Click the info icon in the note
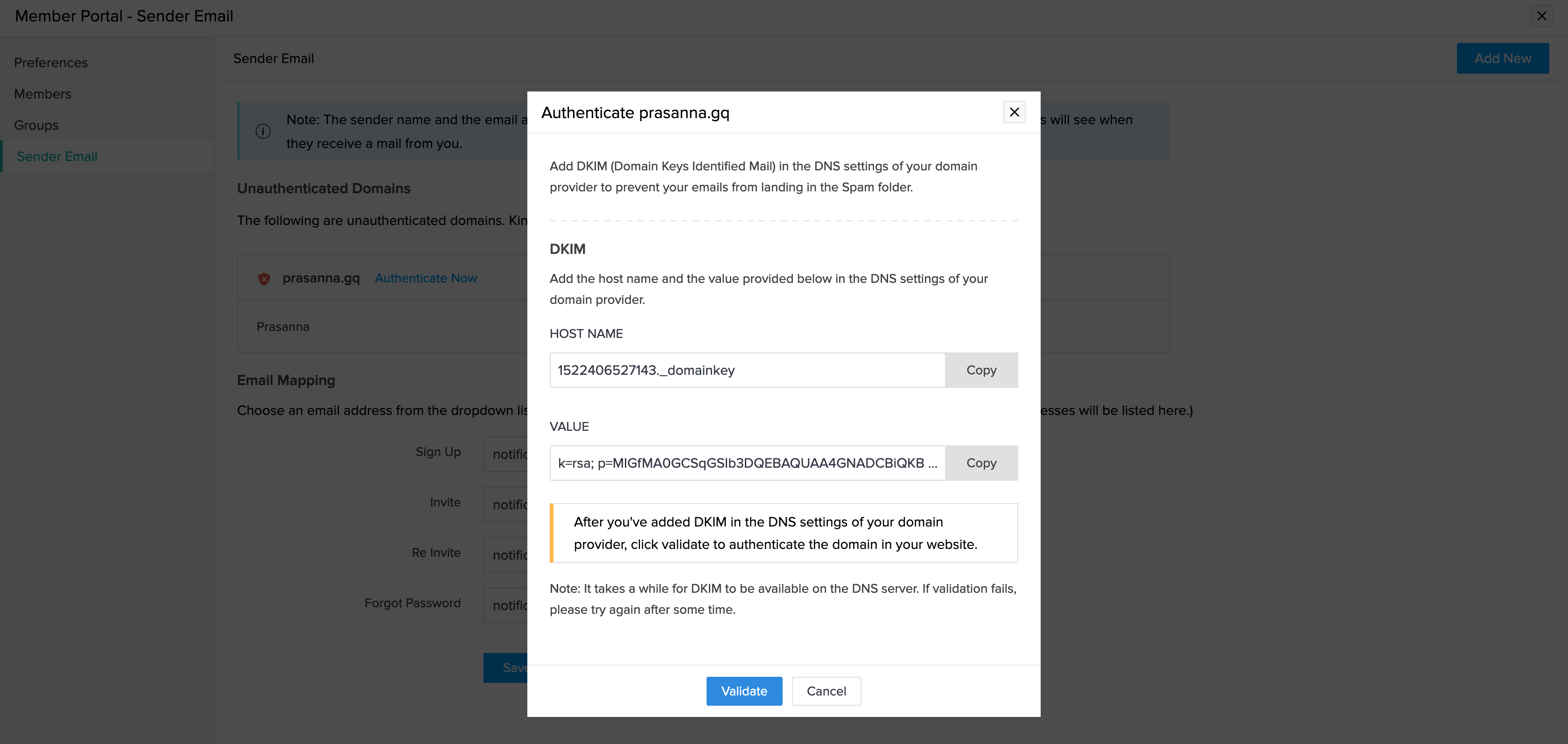The height and width of the screenshot is (744, 1568). 263,131
